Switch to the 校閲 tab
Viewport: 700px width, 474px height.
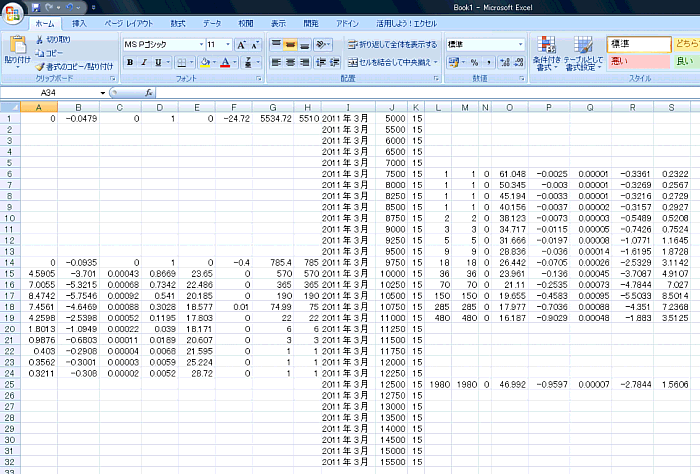(x=246, y=24)
